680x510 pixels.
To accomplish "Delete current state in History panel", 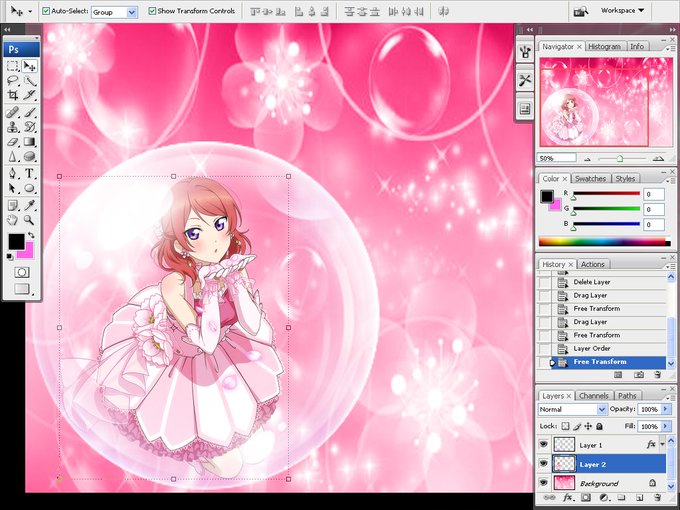I will point(658,375).
